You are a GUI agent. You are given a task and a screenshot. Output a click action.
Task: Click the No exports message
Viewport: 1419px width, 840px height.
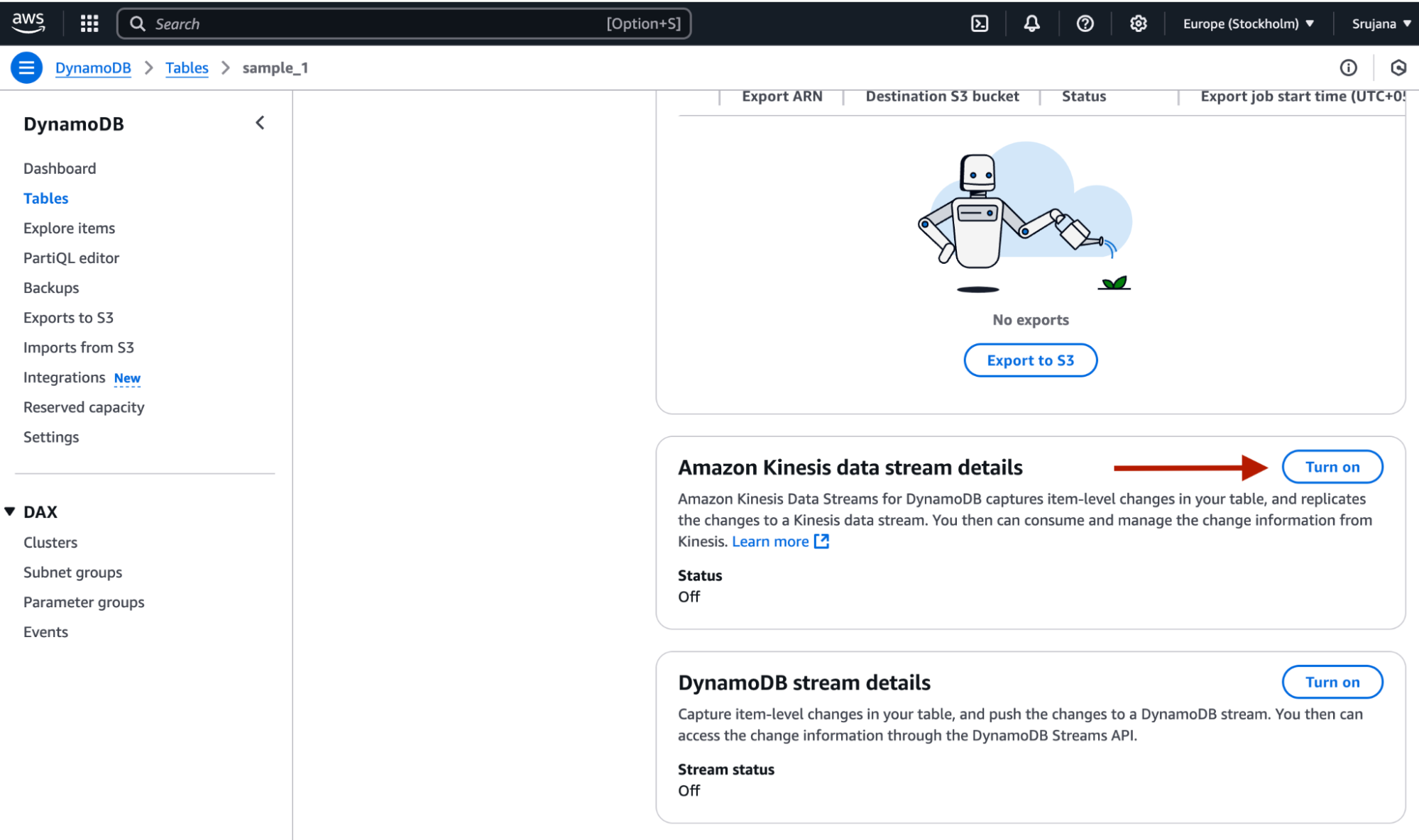pyautogui.click(x=1030, y=319)
